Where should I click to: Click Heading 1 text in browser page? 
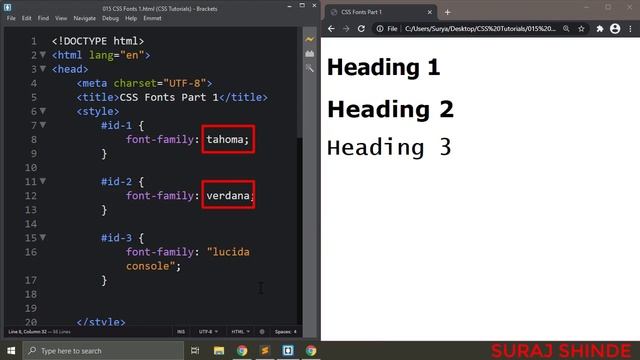tap(383, 67)
